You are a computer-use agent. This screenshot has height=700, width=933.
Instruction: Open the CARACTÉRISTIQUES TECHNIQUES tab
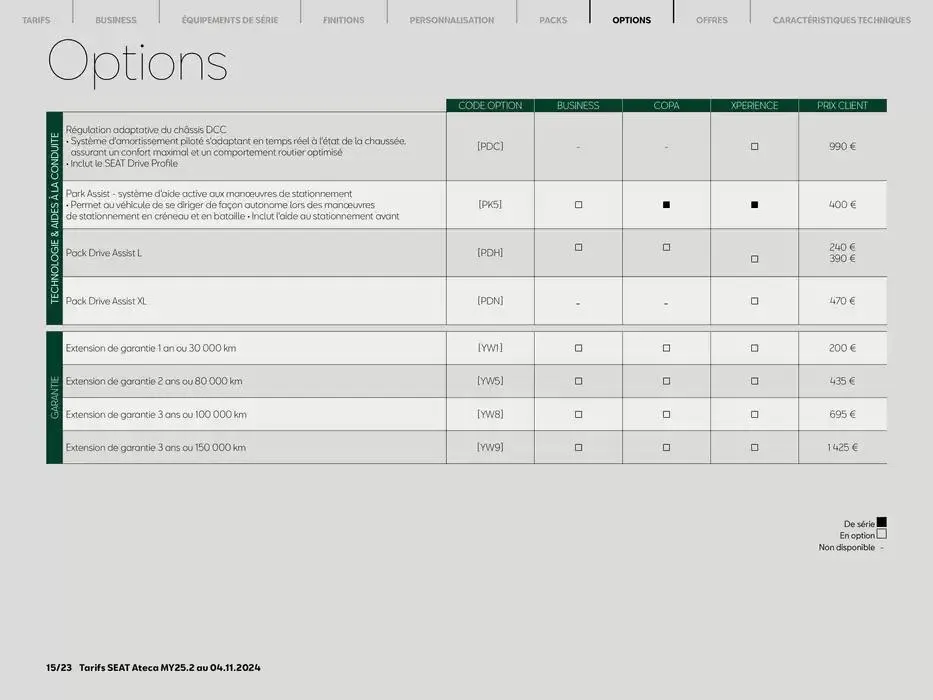tap(841, 20)
